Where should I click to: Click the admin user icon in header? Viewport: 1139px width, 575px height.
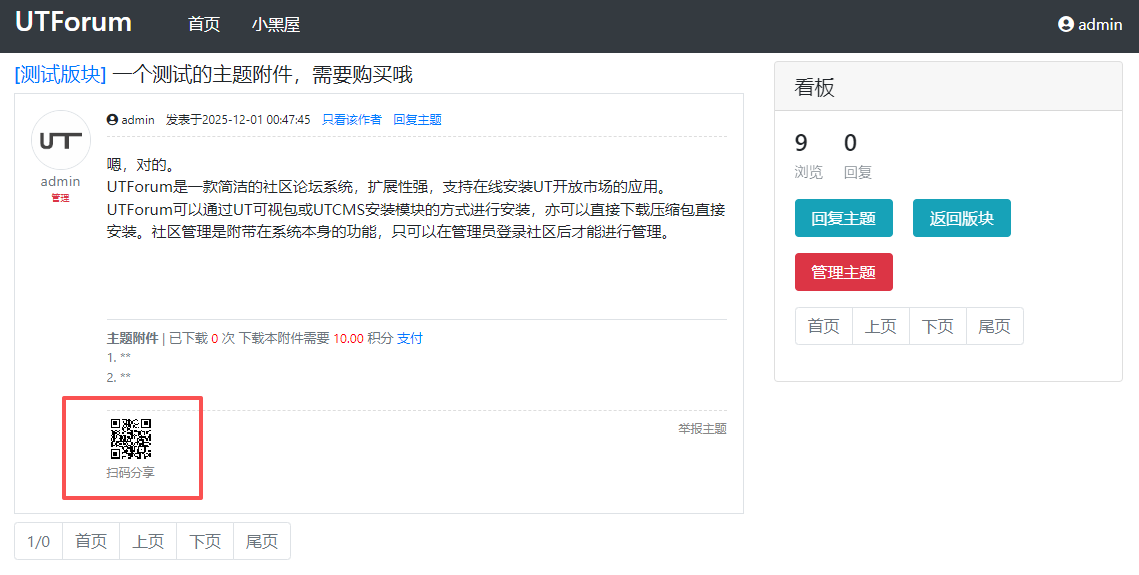[1066, 25]
